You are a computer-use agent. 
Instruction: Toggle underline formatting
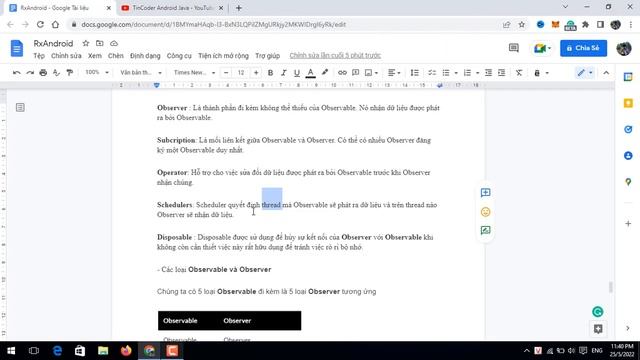click(x=297, y=73)
